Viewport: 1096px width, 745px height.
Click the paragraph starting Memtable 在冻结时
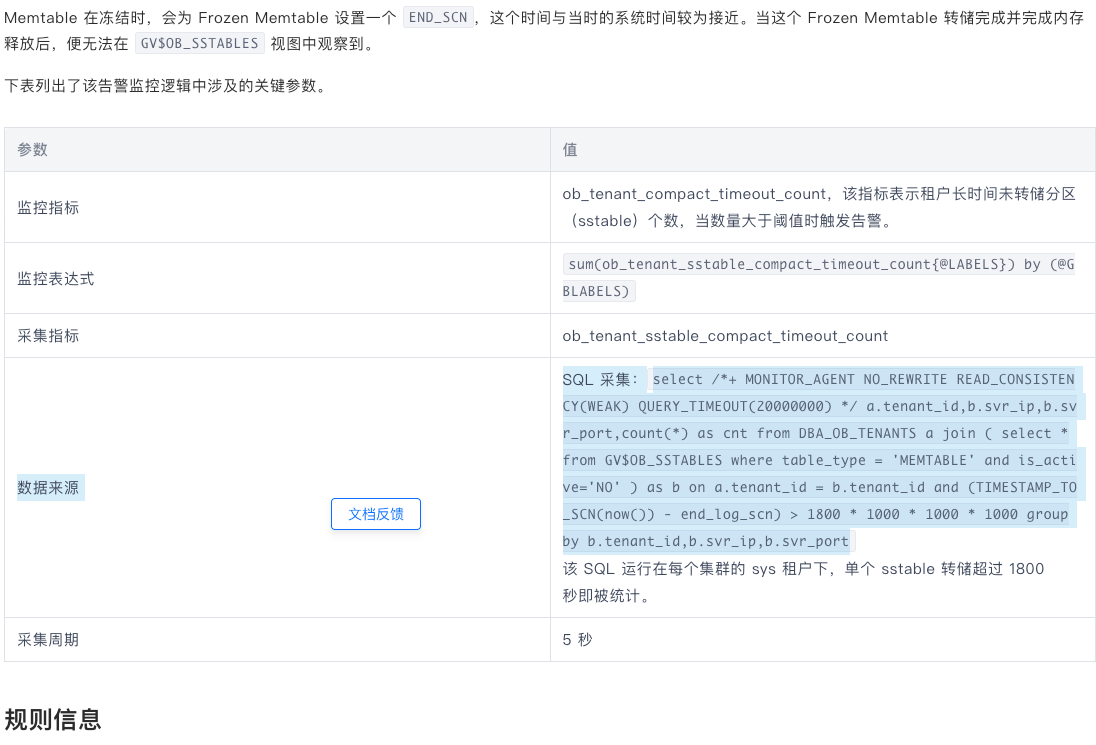[544, 30]
